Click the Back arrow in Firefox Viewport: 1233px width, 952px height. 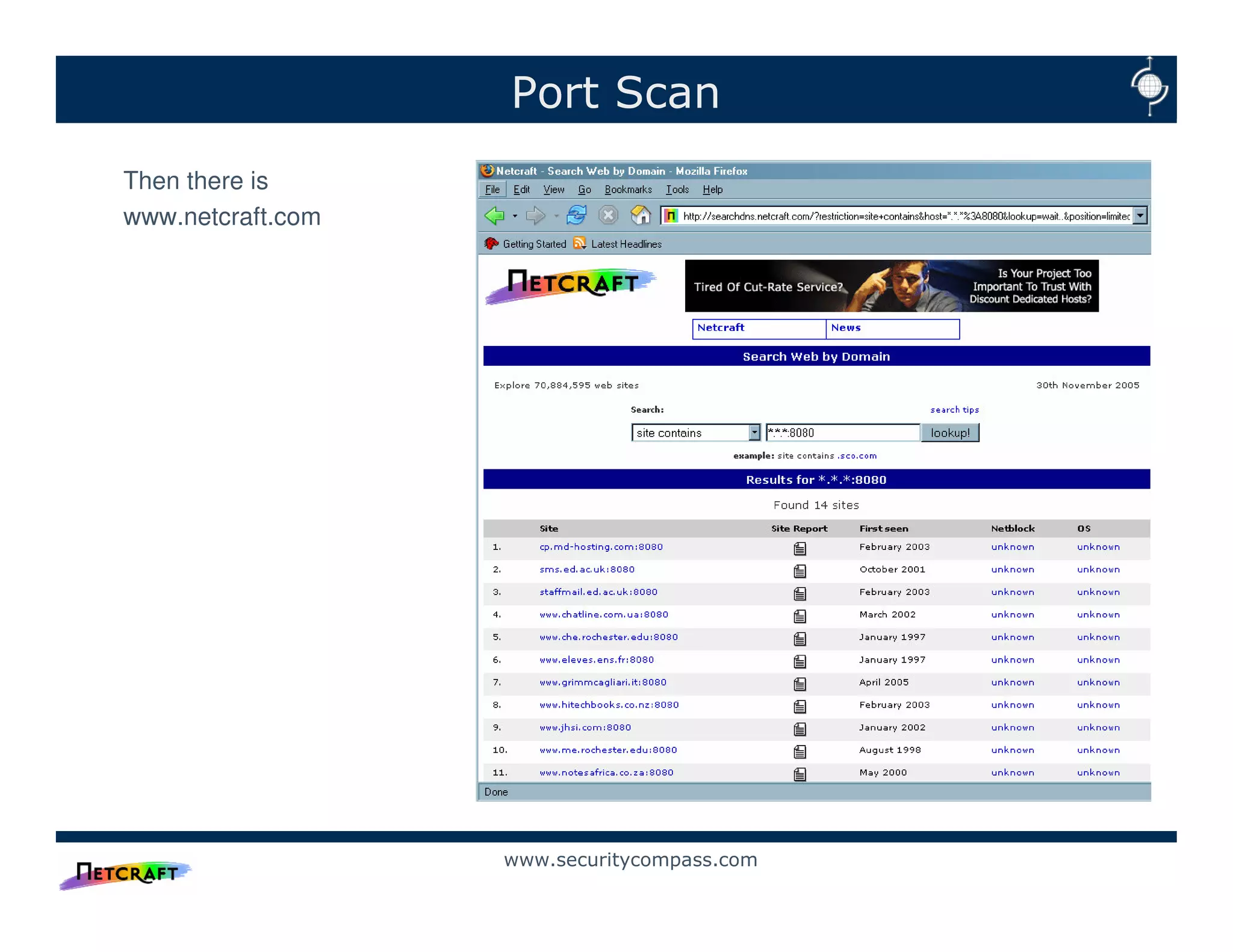[494, 215]
